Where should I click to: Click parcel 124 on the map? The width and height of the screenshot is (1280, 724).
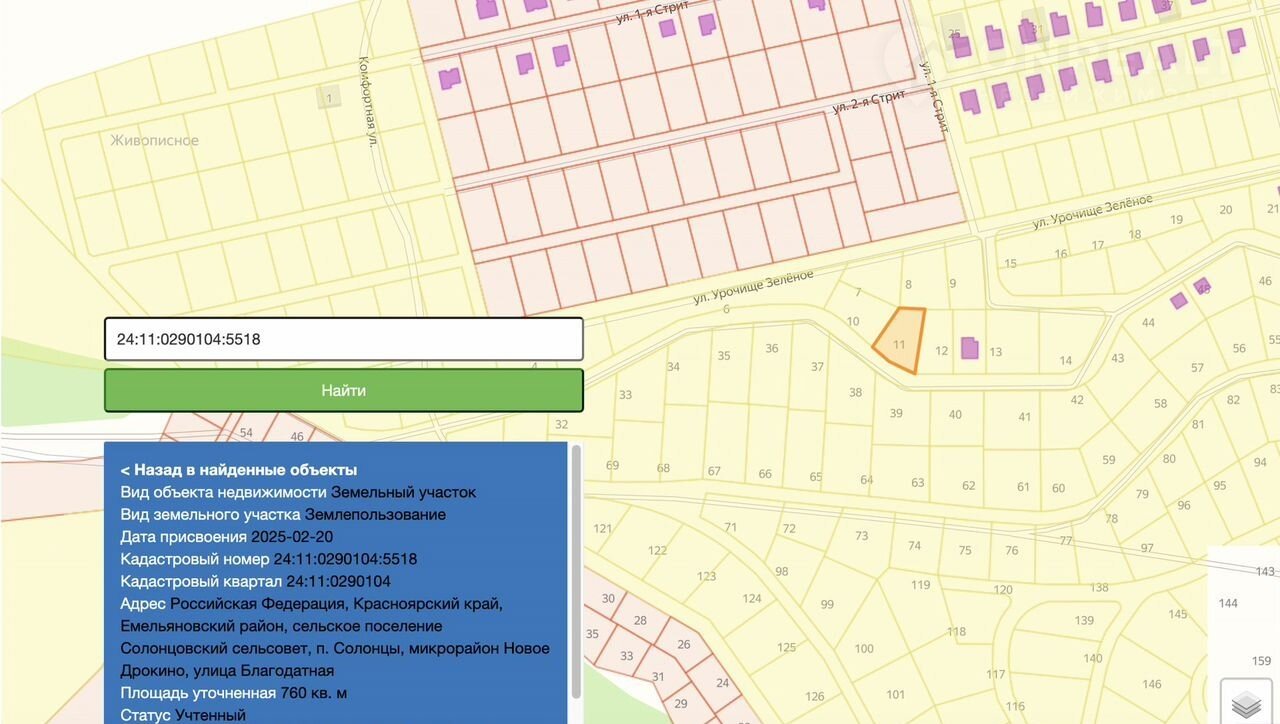point(752,599)
